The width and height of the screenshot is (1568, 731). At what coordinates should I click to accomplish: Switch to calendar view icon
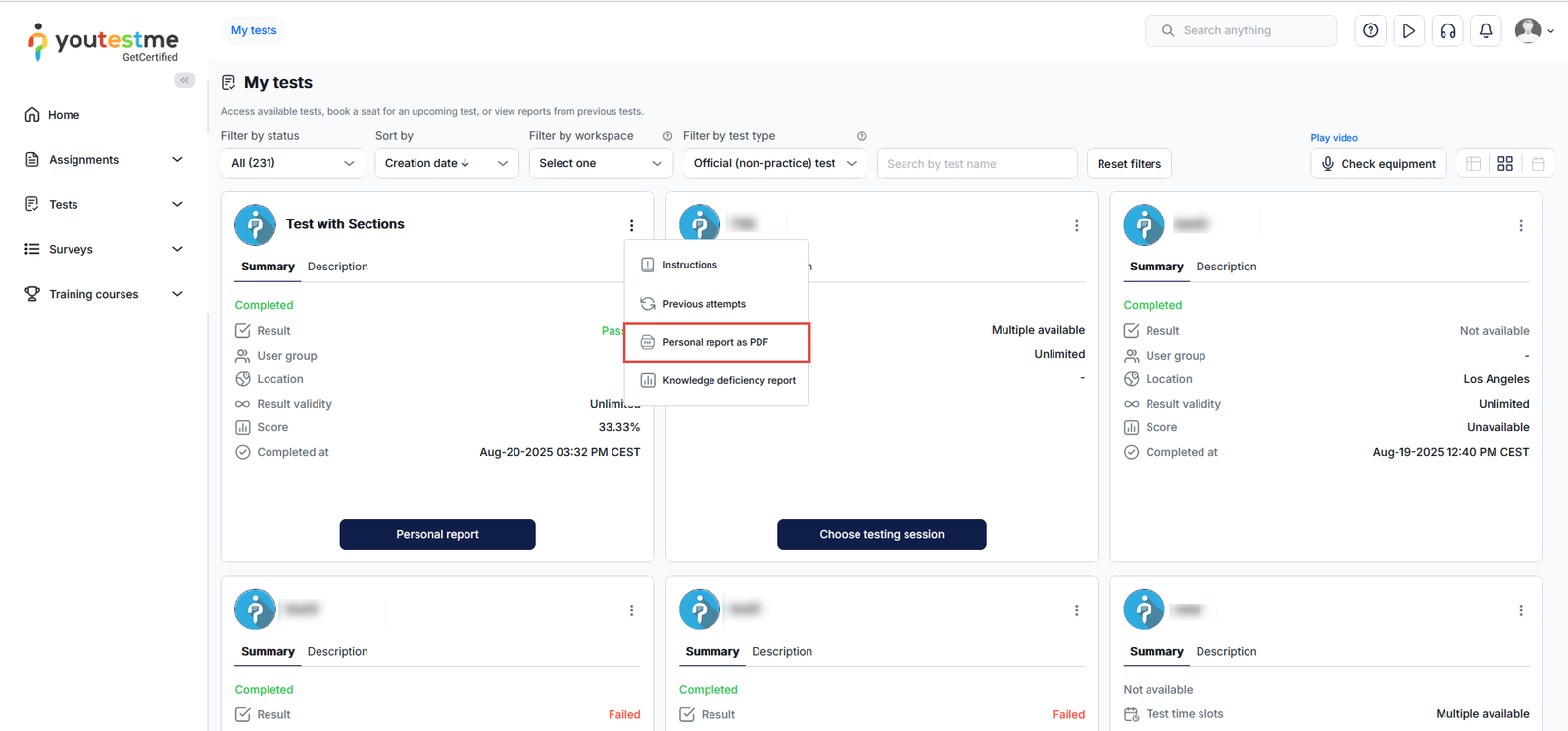click(1538, 164)
